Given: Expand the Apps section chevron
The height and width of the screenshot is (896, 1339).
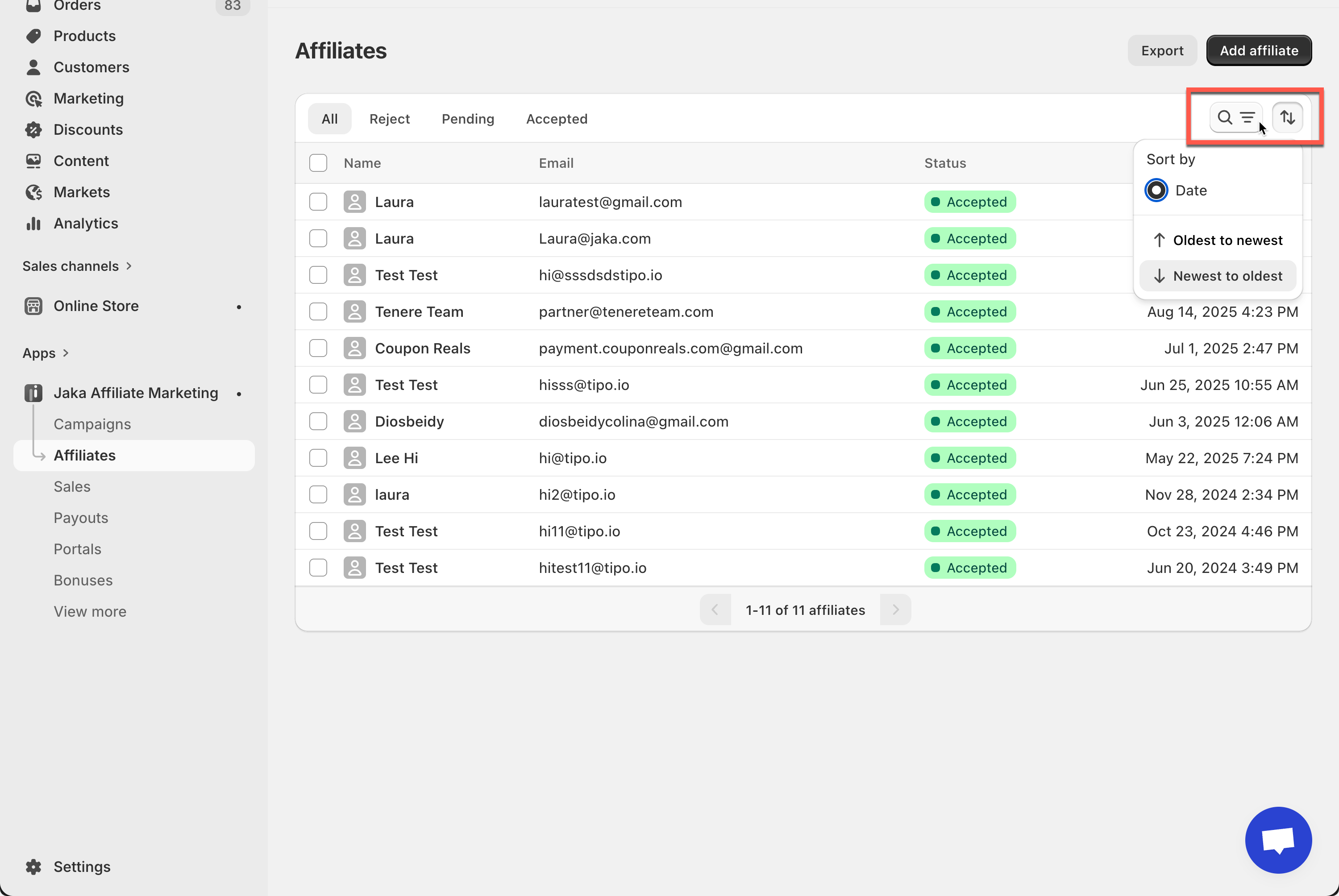Looking at the screenshot, I should click(x=66, y=353).
